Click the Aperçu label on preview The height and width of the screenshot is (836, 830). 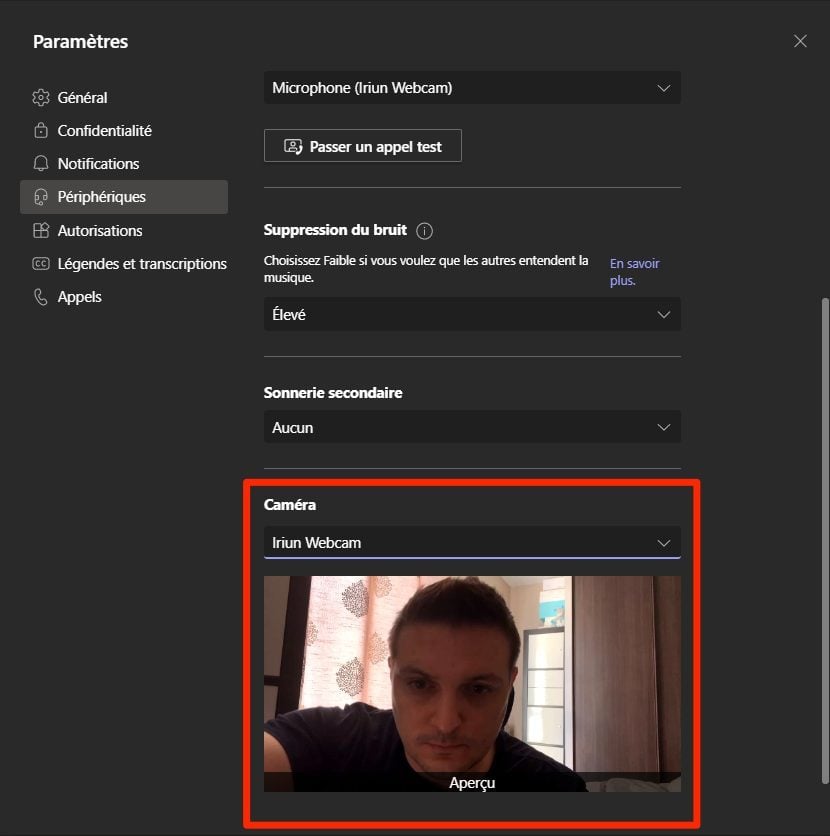click(x=472, y=783)
